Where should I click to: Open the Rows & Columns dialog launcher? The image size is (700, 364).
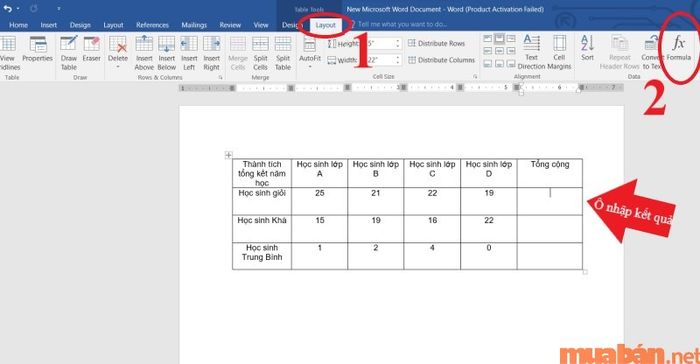pyautogui.click(x=221, y=77)
